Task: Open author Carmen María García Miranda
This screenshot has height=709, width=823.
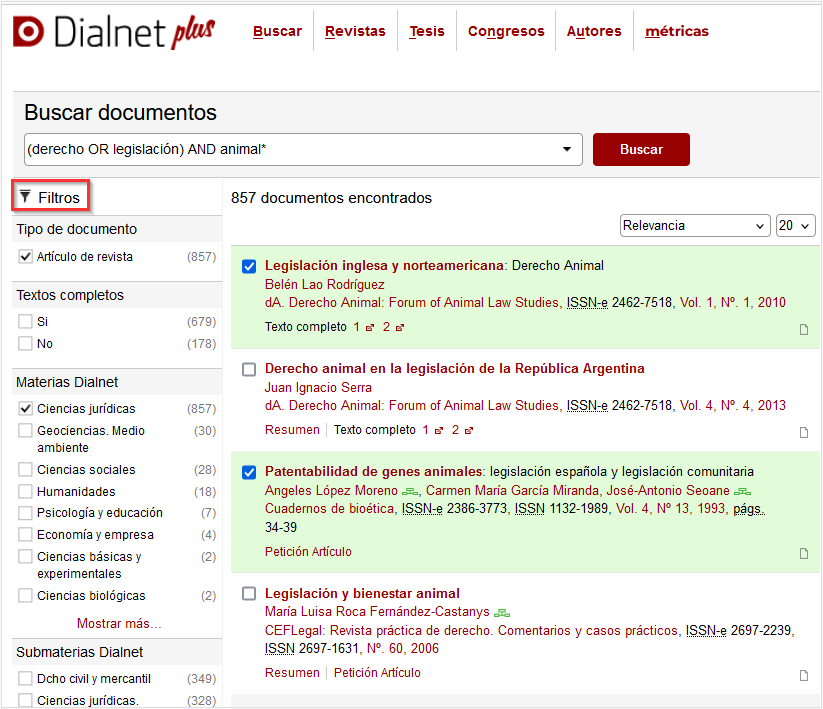Action: [512, 490]
